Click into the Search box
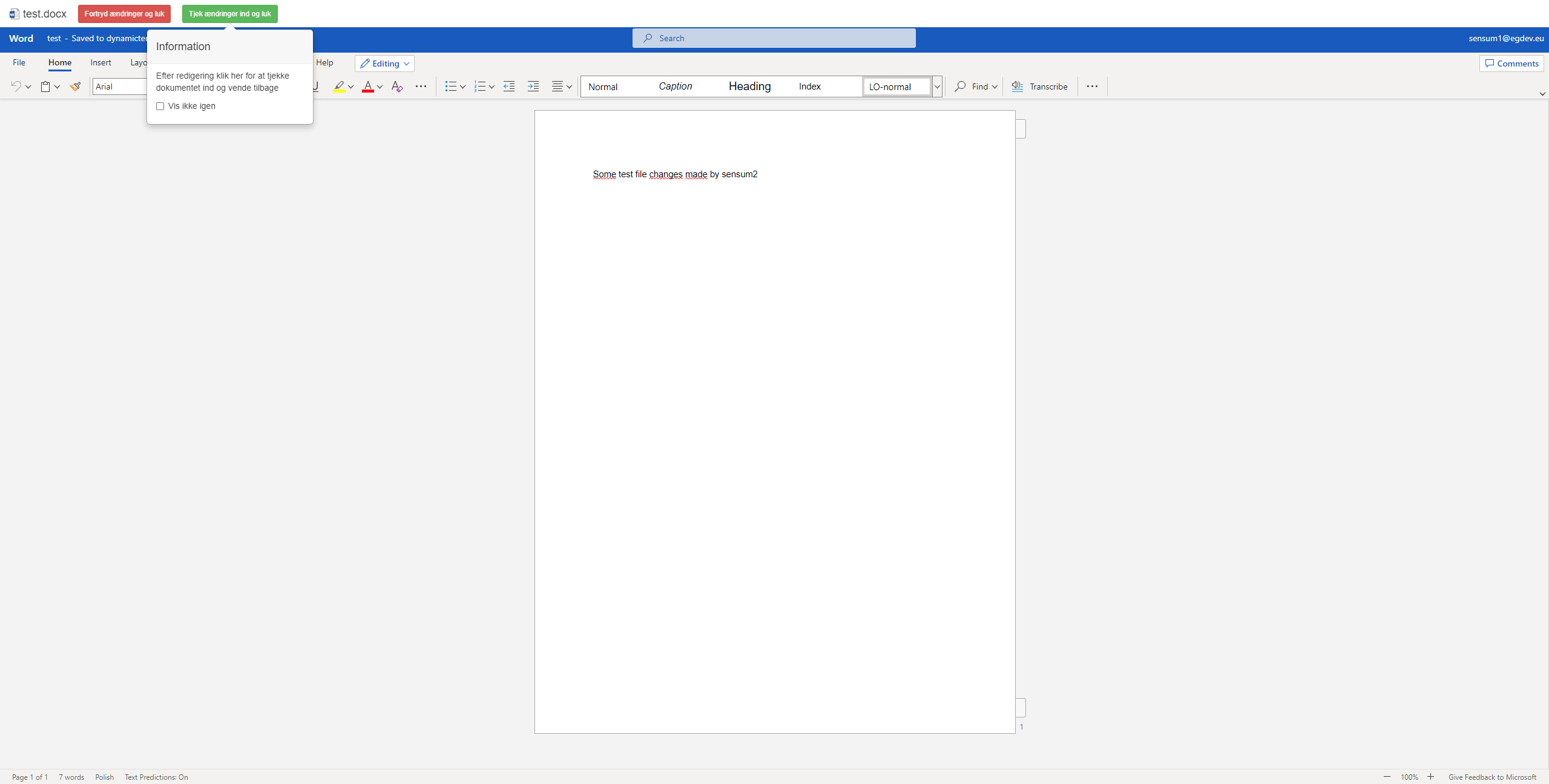The height and width of the screenshot is (784, 1549). [774, 38]
